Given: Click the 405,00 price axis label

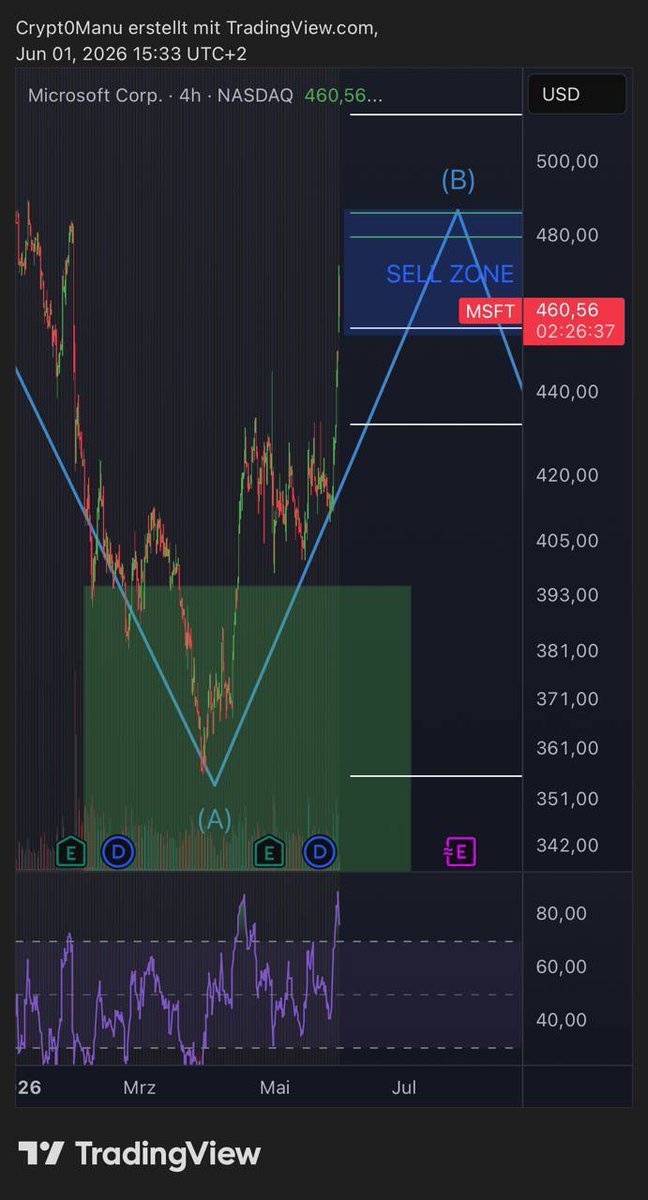Looking at the screenshot, I should 567,541.
